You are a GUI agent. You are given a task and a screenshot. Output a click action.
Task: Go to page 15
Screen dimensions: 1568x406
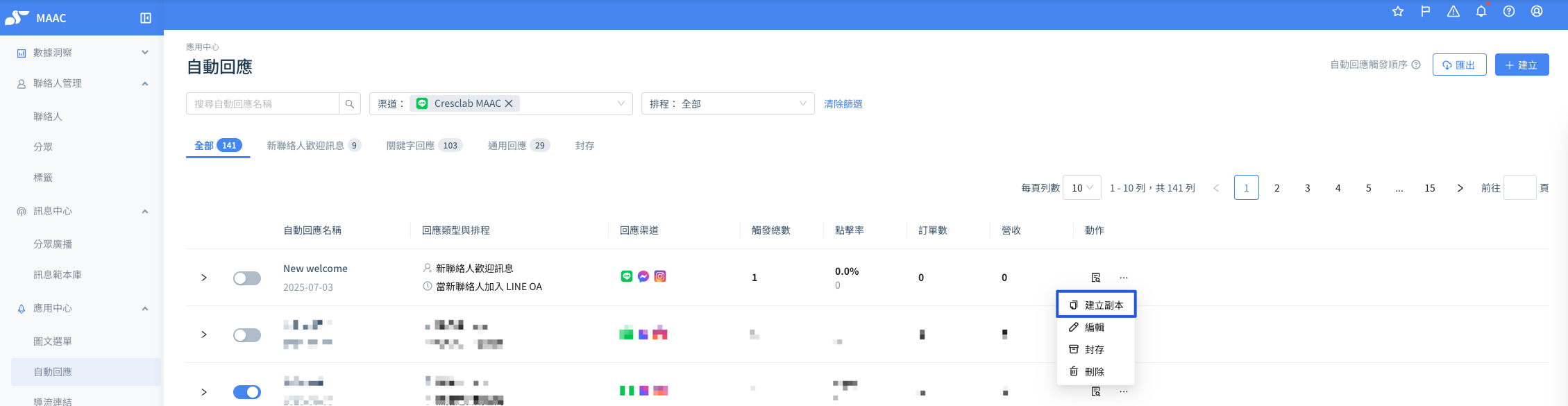(1430, 188)
